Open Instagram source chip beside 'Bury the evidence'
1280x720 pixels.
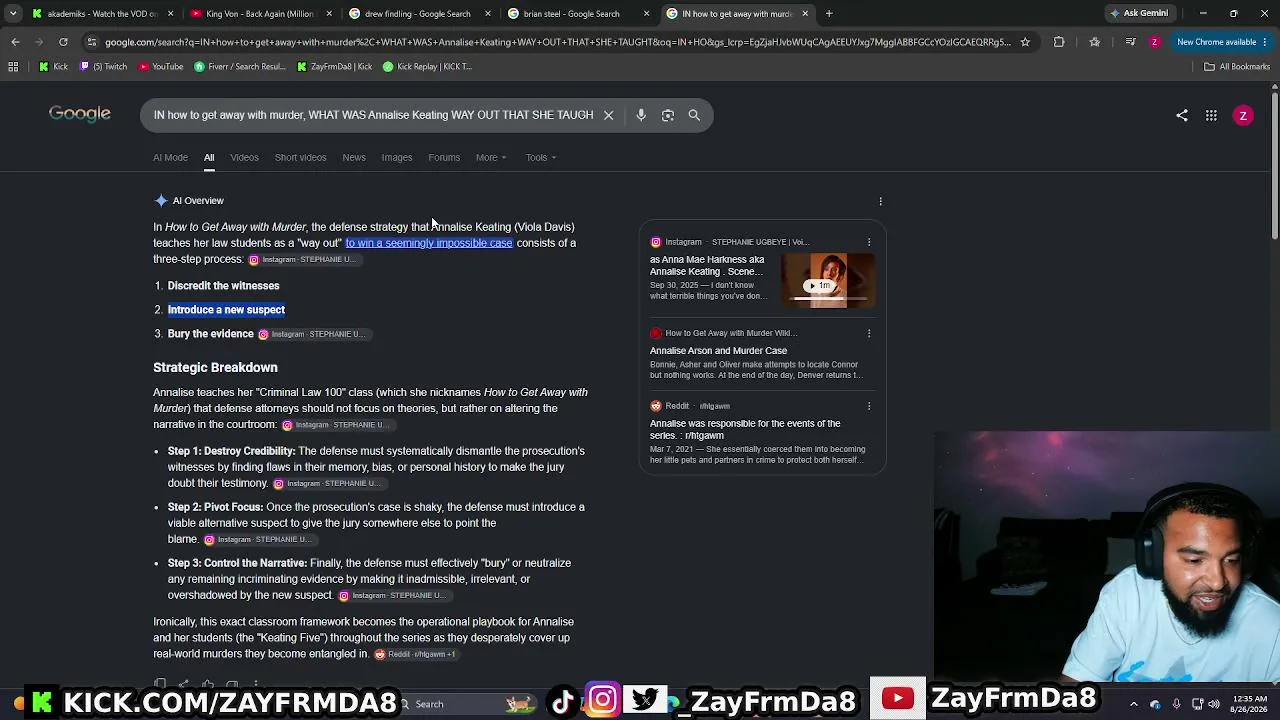pos(313,334)
